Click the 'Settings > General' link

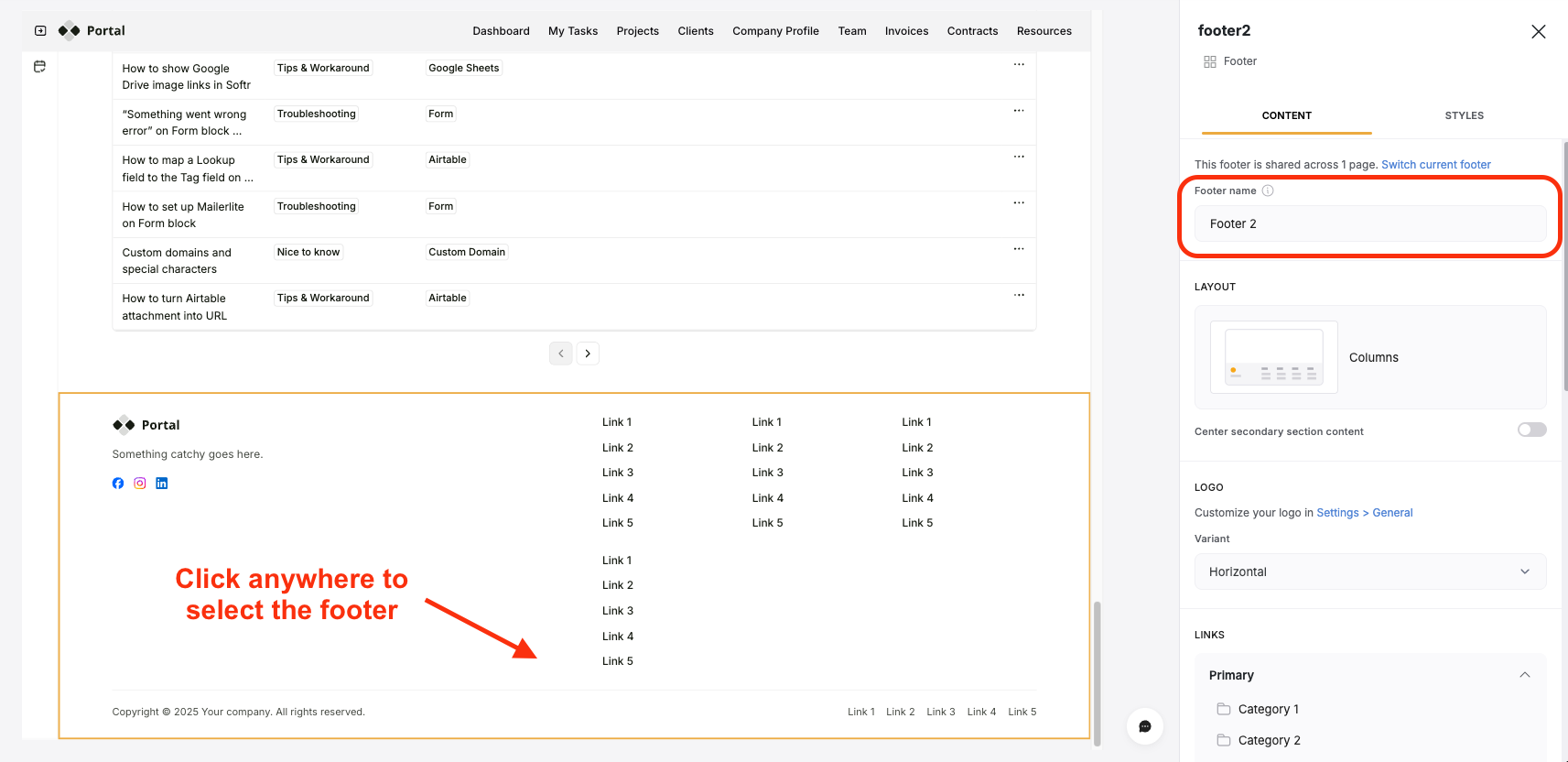[1365, 513]
